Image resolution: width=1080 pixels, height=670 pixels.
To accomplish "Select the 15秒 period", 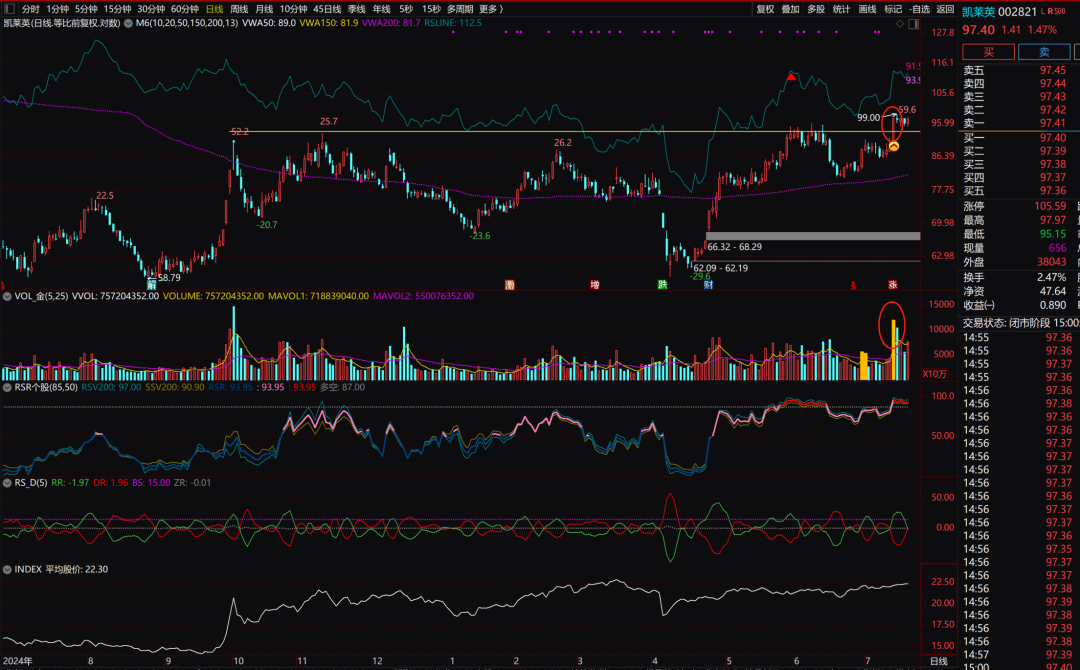I will pyautogui.click(x=431, y=9).
